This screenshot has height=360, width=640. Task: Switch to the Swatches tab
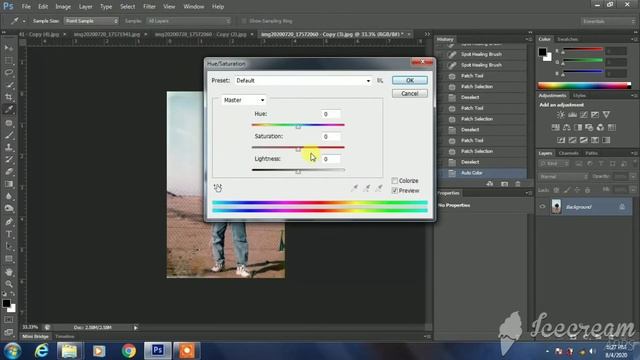pyautogui.click(x=567, y=39)
